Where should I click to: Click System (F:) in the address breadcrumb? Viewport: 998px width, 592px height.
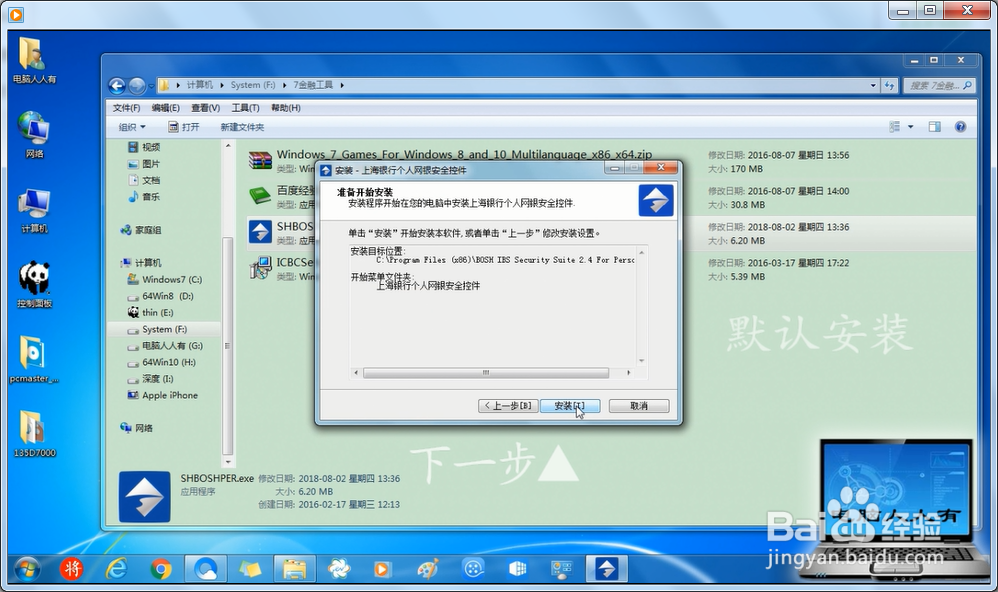click(253, 85)
